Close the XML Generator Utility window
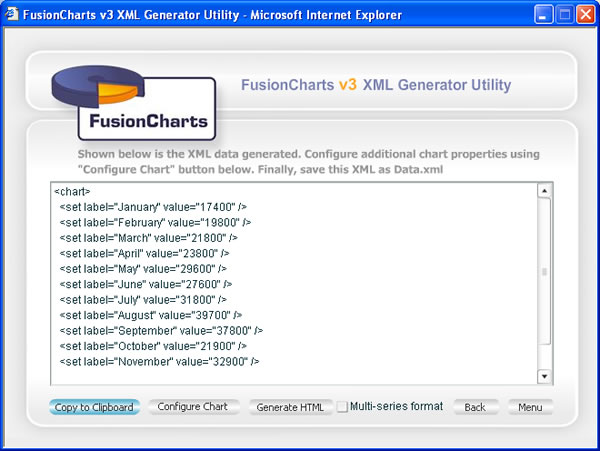Image resolution: width=600 pixels, height=451 pixels. (584, 15)
